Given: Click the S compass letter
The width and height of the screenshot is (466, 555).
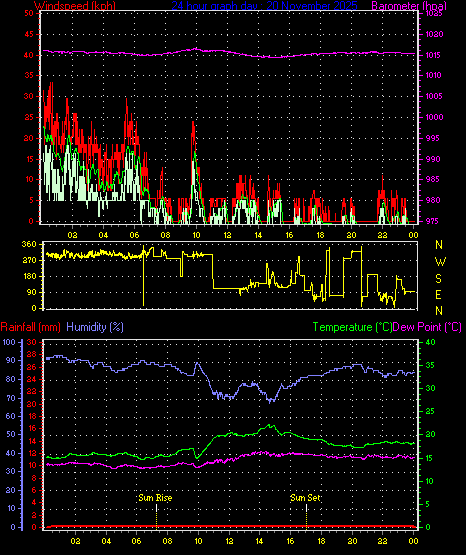Looking at the screenshot, I should (439, 279).
